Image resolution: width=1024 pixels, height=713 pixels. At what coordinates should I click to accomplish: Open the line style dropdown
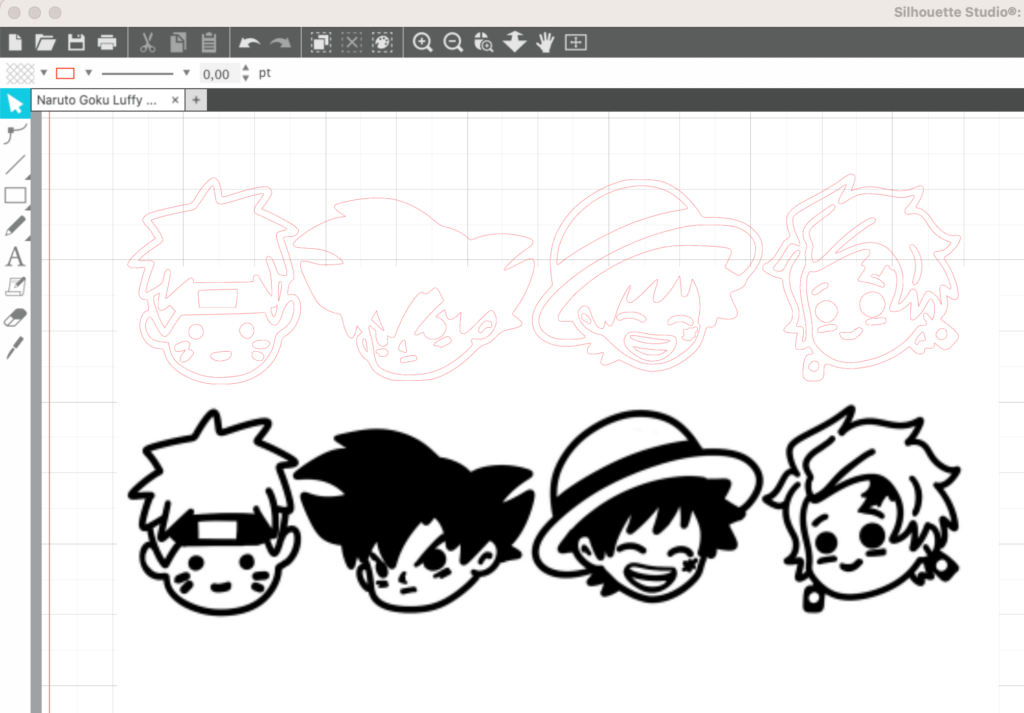(x=186, y=73)
